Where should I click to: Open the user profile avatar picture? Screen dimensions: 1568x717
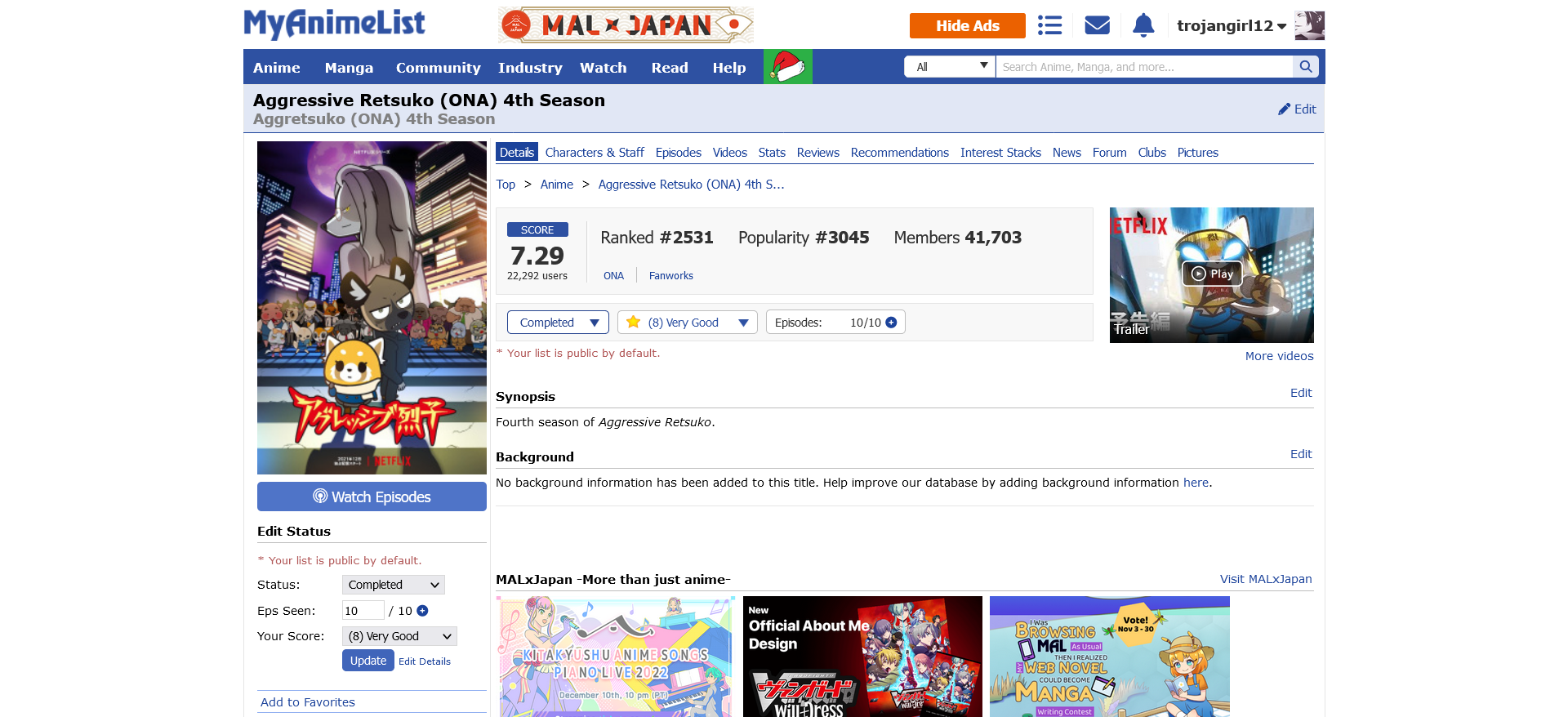(1309, 25)
